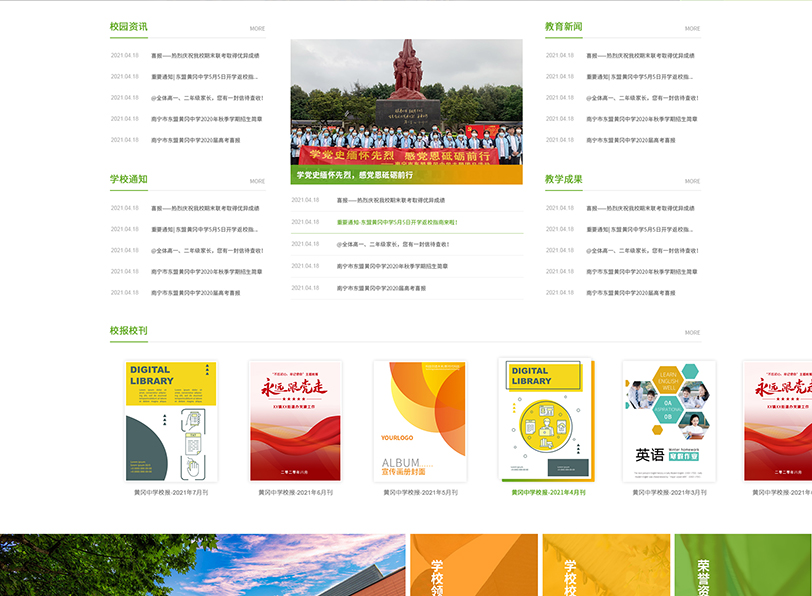Image resolution: width=812 pixels, height=596 pixels.
Task: Select the 校园资讯 section heading
Action: point(128,27)
